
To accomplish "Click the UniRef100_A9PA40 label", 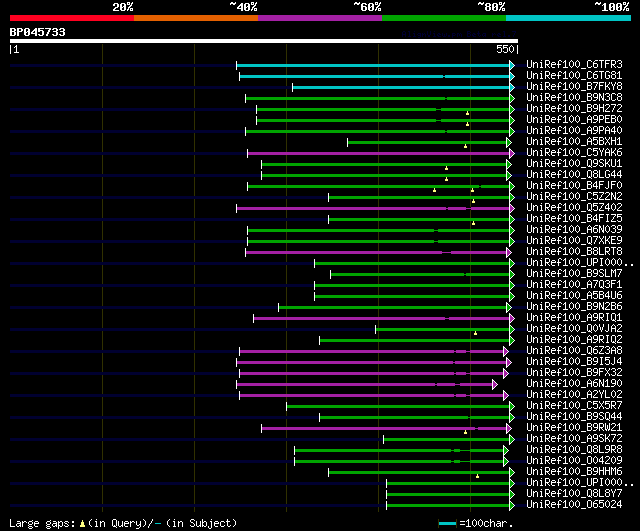I will tap(574, 131).
